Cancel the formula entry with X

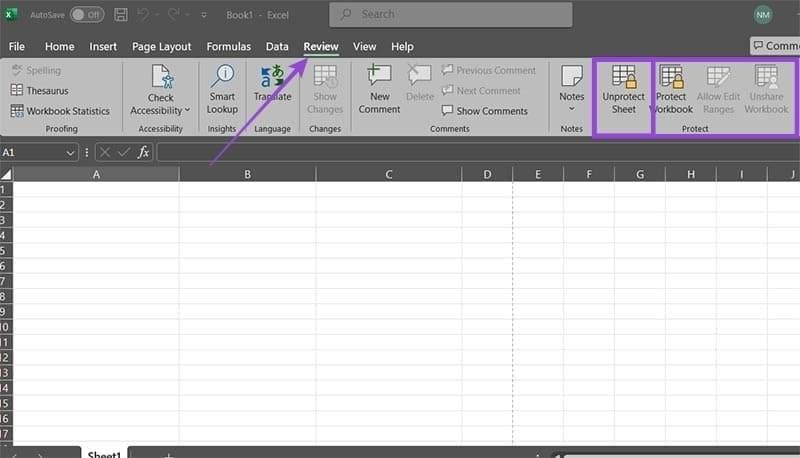[x=105, y=152]
